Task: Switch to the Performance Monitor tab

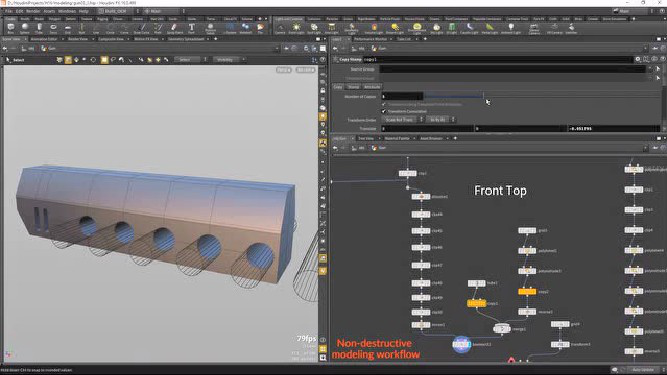Action: 370,39
